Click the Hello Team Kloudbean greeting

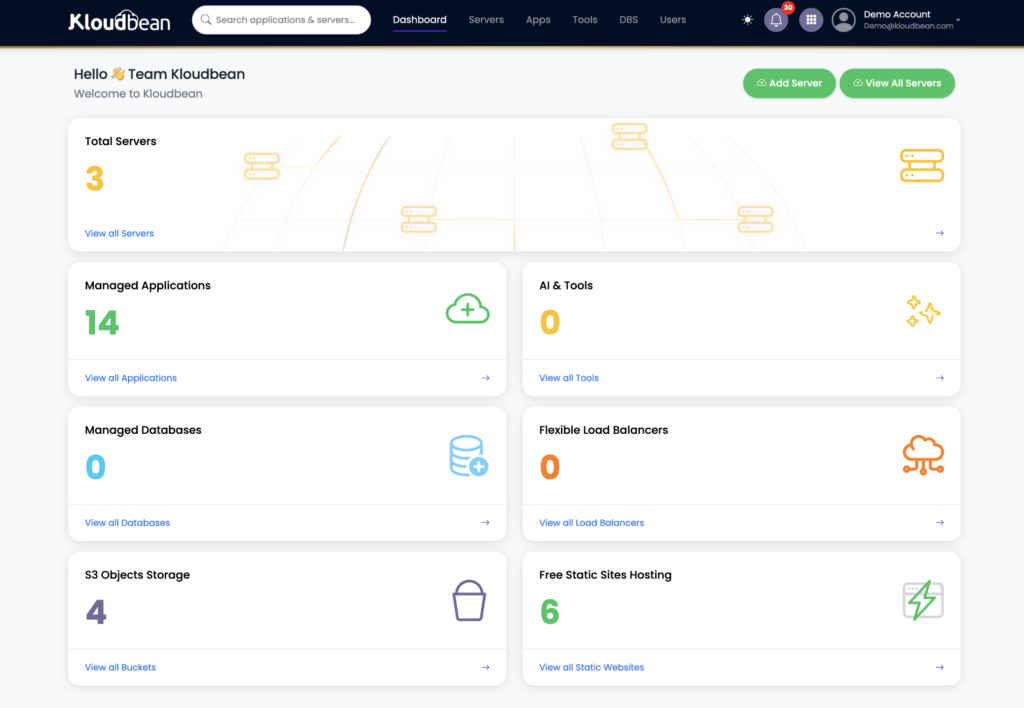159,74
